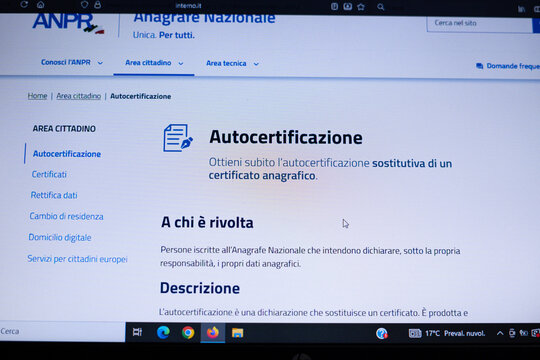
Task: Click the Anagrafe Nazionale site title
Action: click(x=204, y=18)
